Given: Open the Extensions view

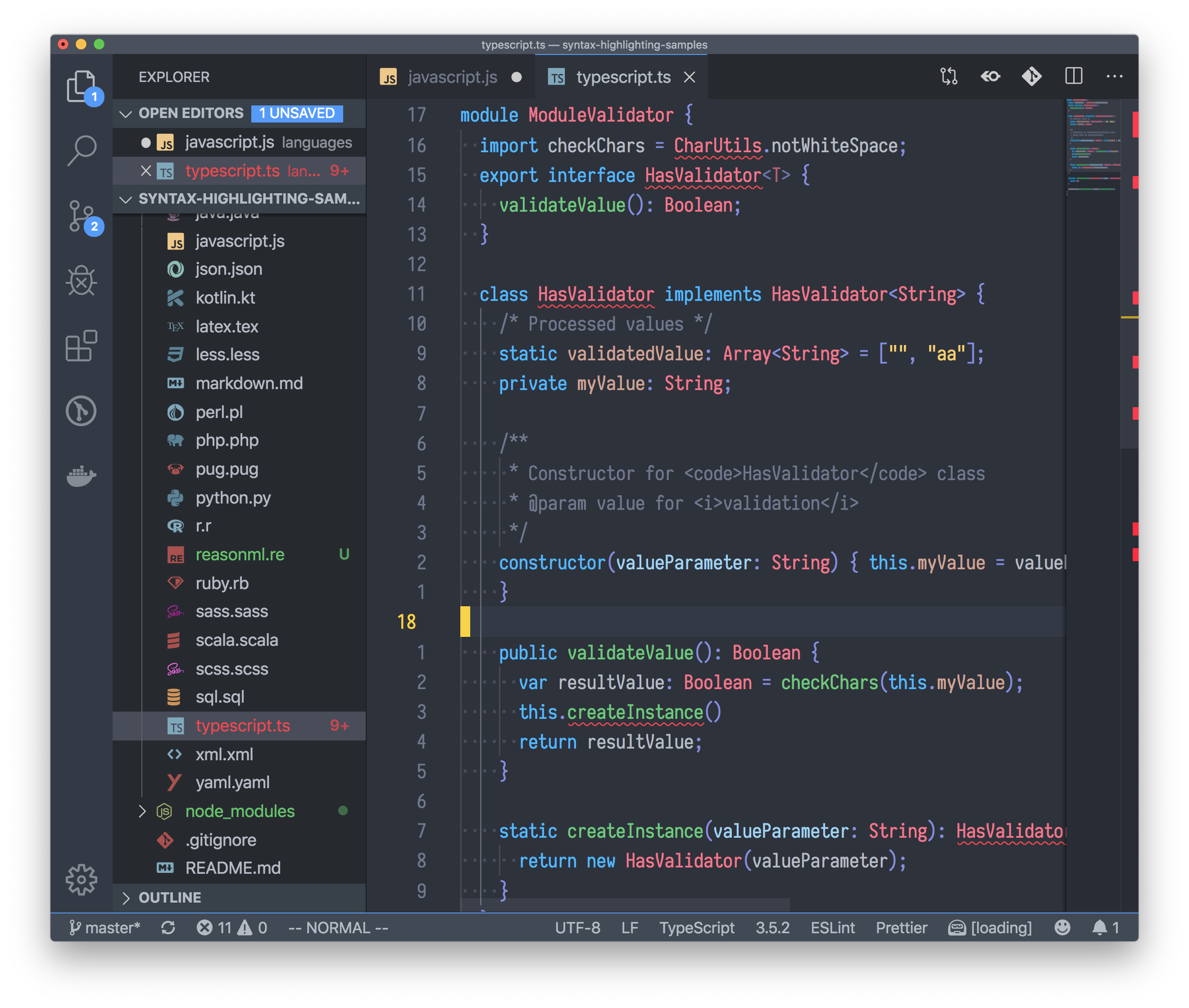Looking at the screenshot, I should click(82, 346).
